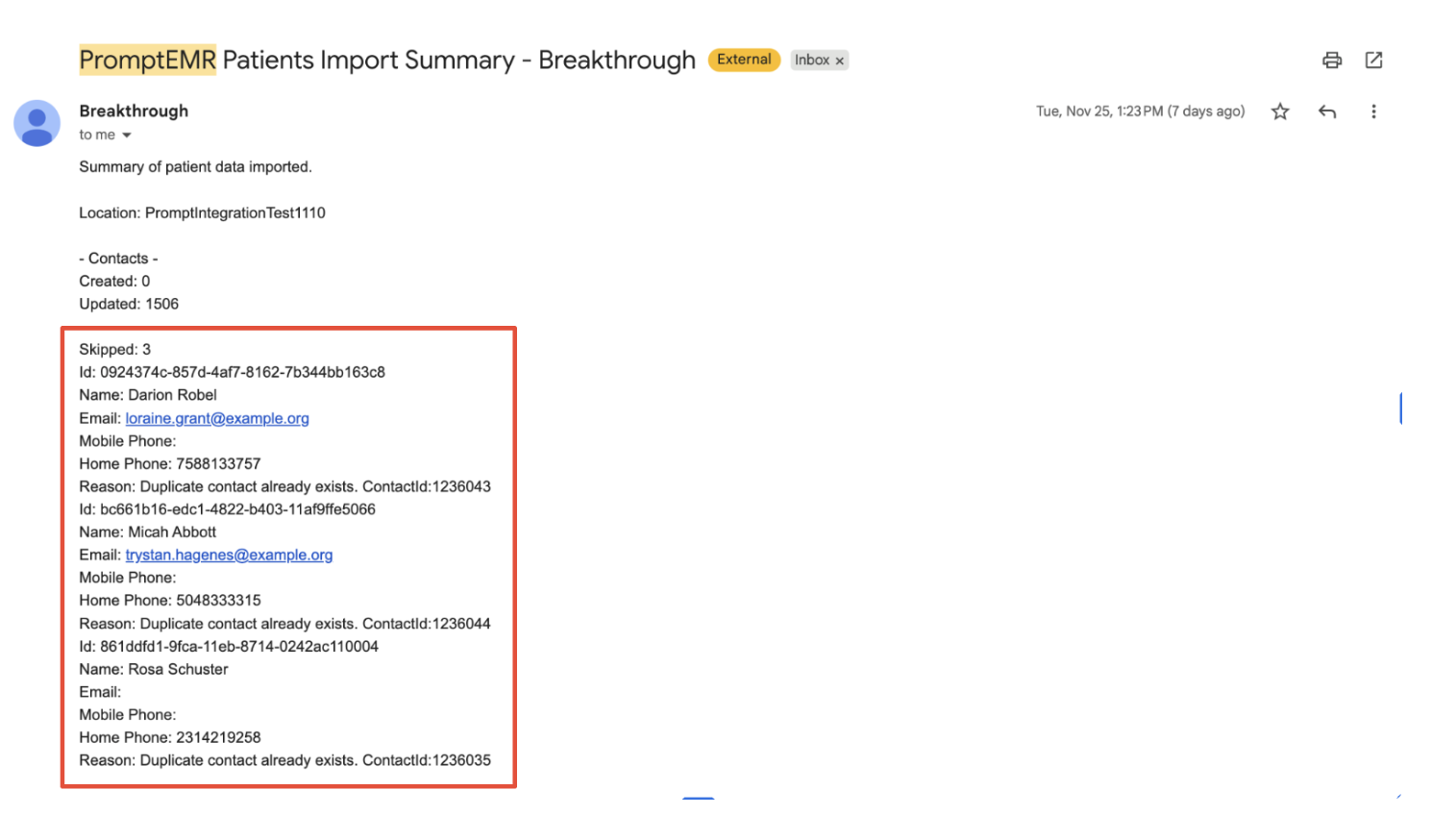Click the 'Home Phone: 7588133757' line

170,463
